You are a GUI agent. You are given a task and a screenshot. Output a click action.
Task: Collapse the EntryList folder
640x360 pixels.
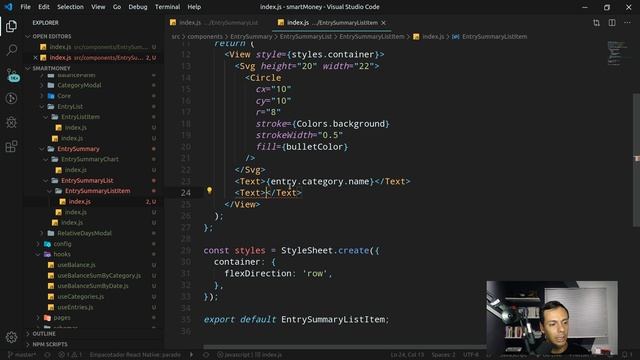click(94, 107)
